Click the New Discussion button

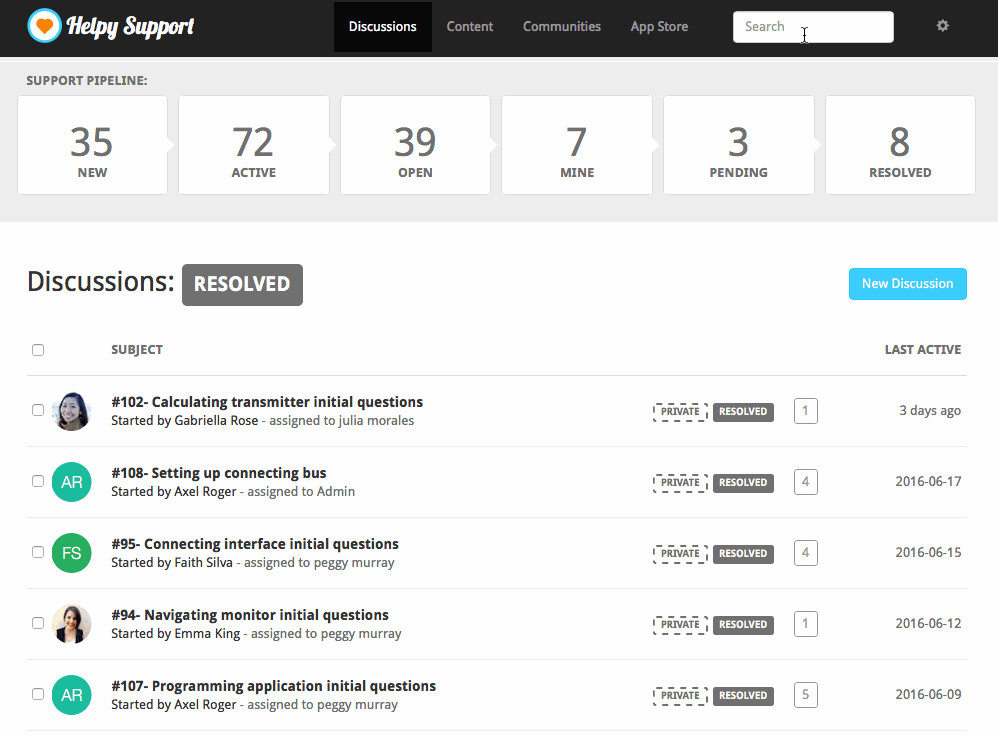click(908, 284)
